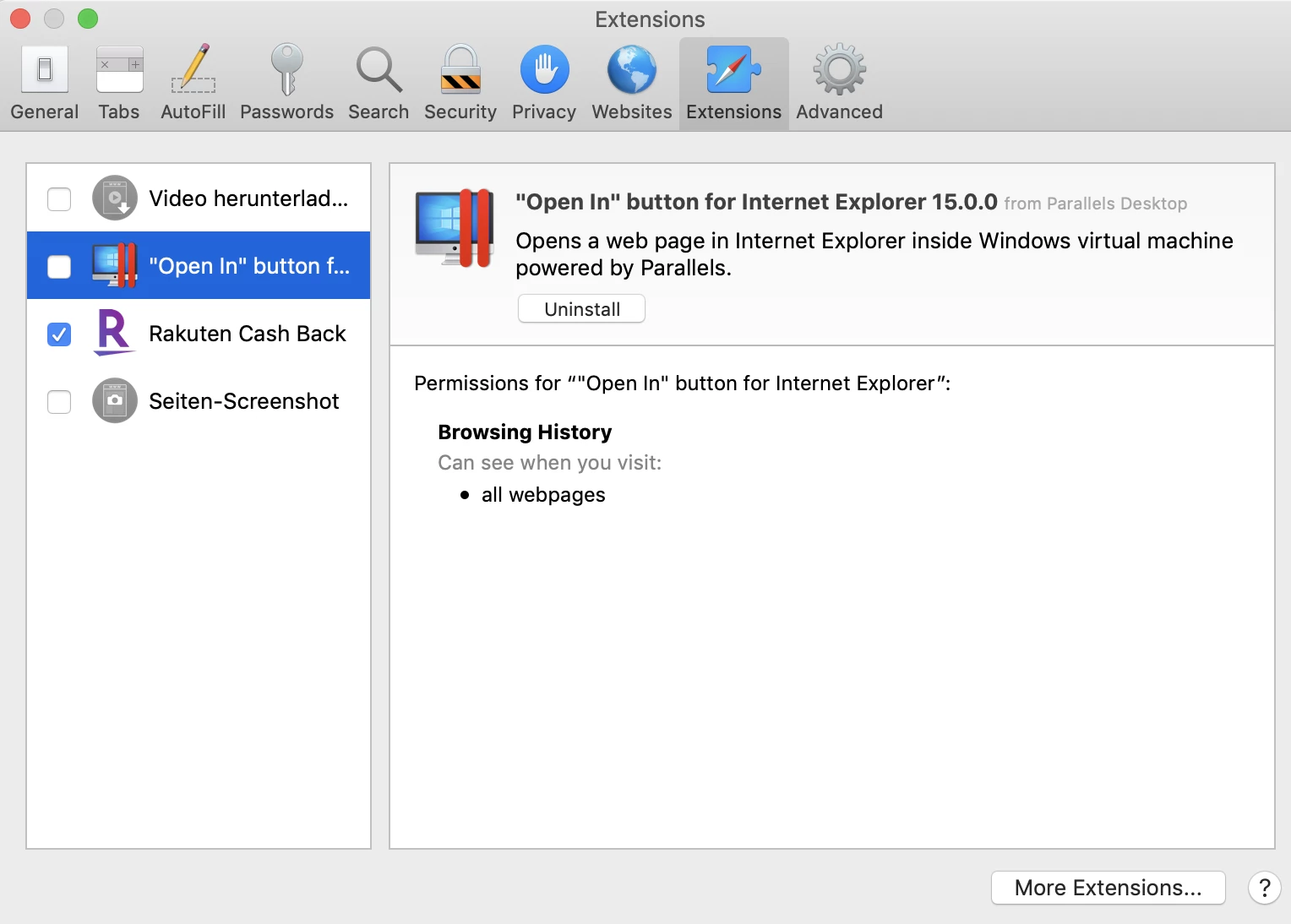Click the More Extensions... button

tap(1109, 888)
